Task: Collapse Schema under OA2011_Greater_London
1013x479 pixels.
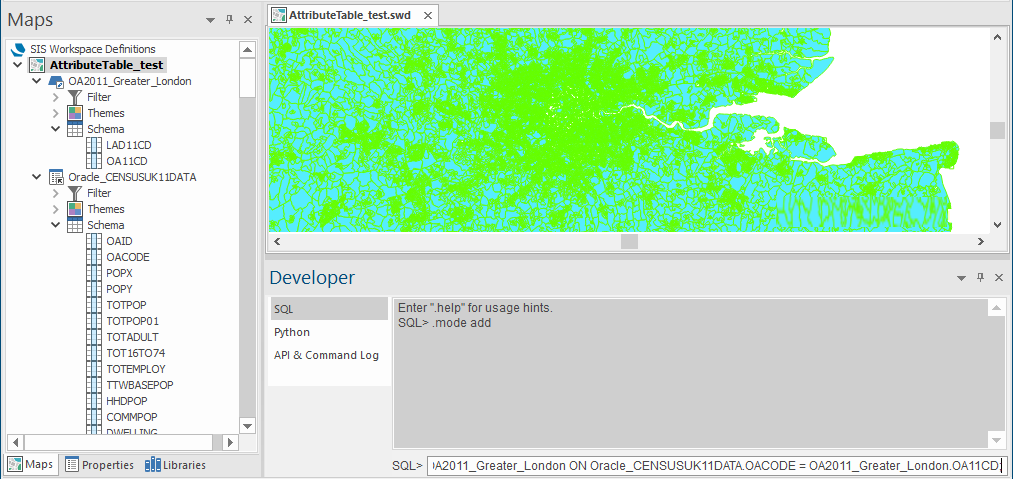Action: click(56, 129)
